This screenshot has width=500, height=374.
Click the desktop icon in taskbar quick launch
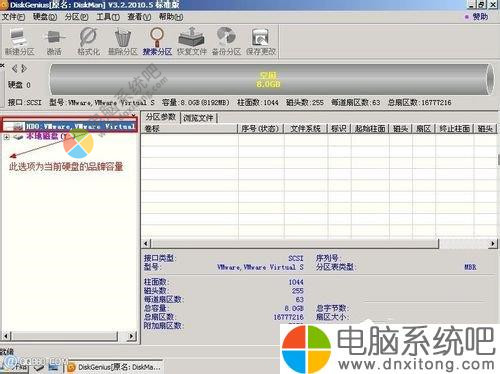[x=53, y=367]
